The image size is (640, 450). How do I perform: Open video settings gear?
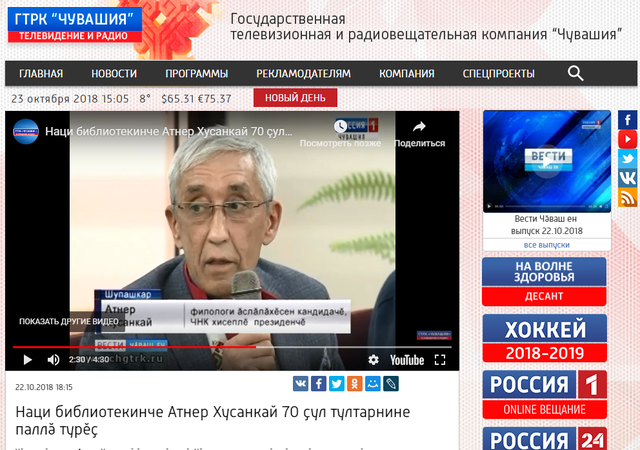(373, 360)
